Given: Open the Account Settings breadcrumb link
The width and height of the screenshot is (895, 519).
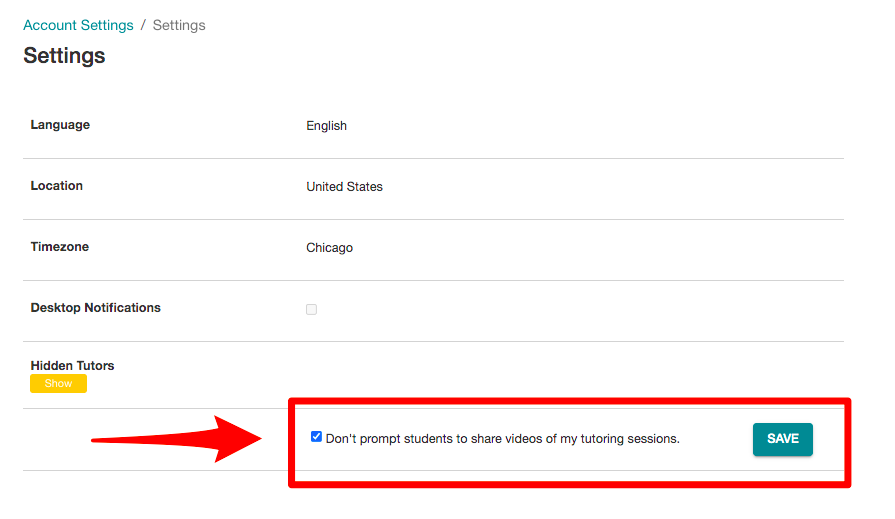Looking at the screenshot, I should (78, 25).
